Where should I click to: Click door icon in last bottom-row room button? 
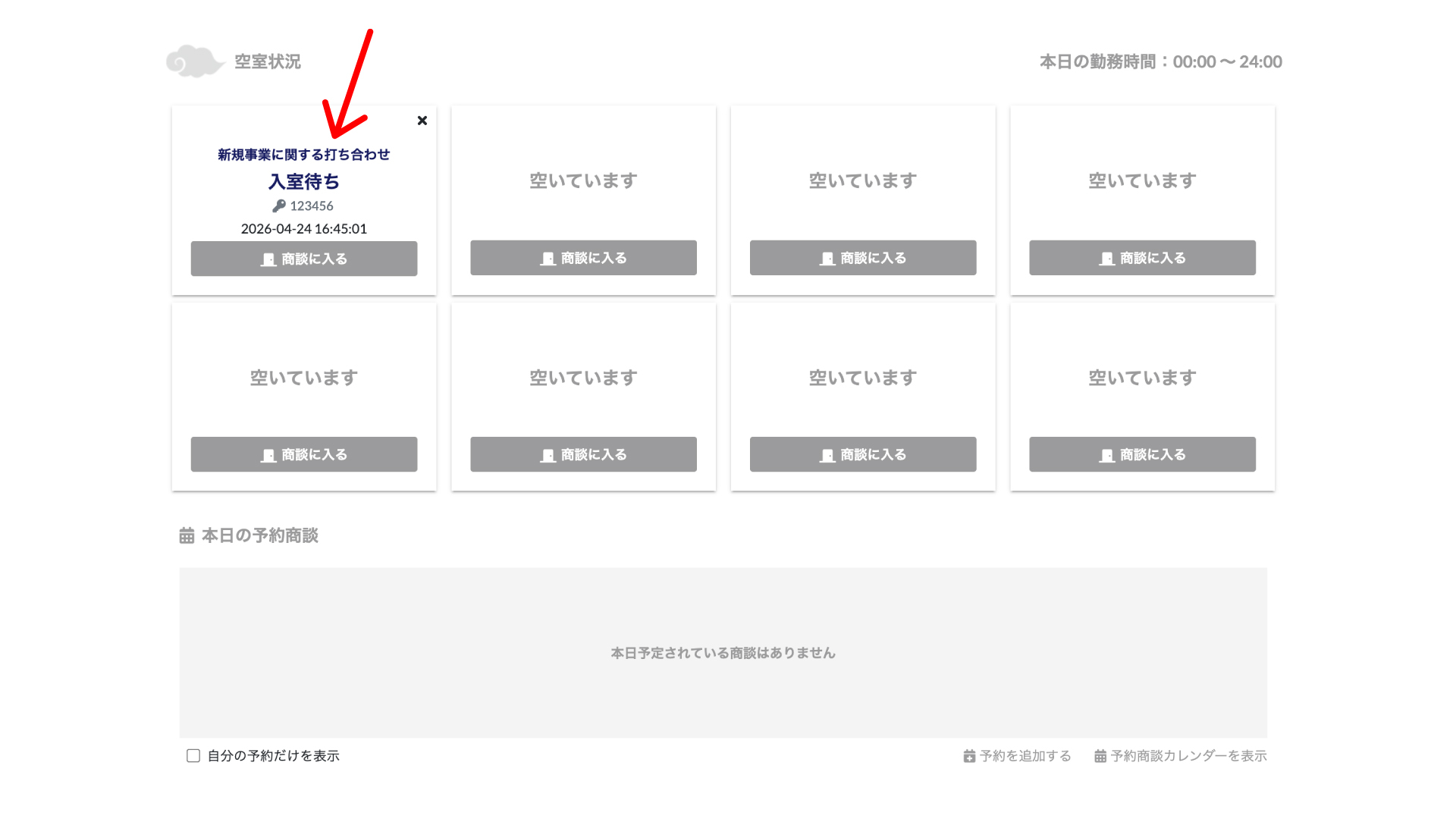tap(1106, 455)
